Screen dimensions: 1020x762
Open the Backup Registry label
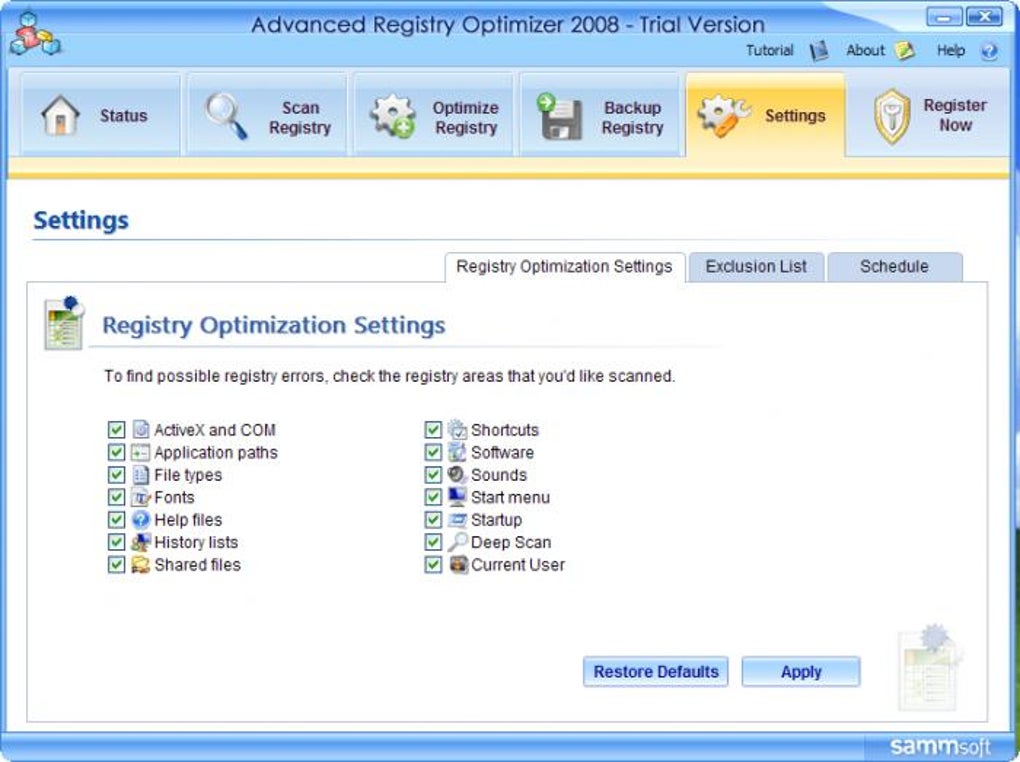632,118
